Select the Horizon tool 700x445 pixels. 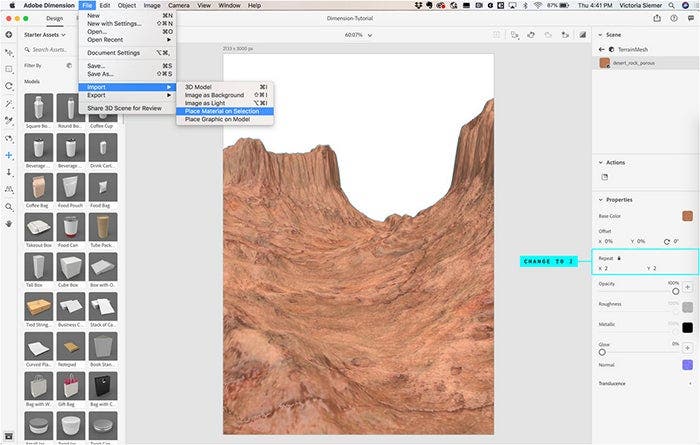point(9,189)
